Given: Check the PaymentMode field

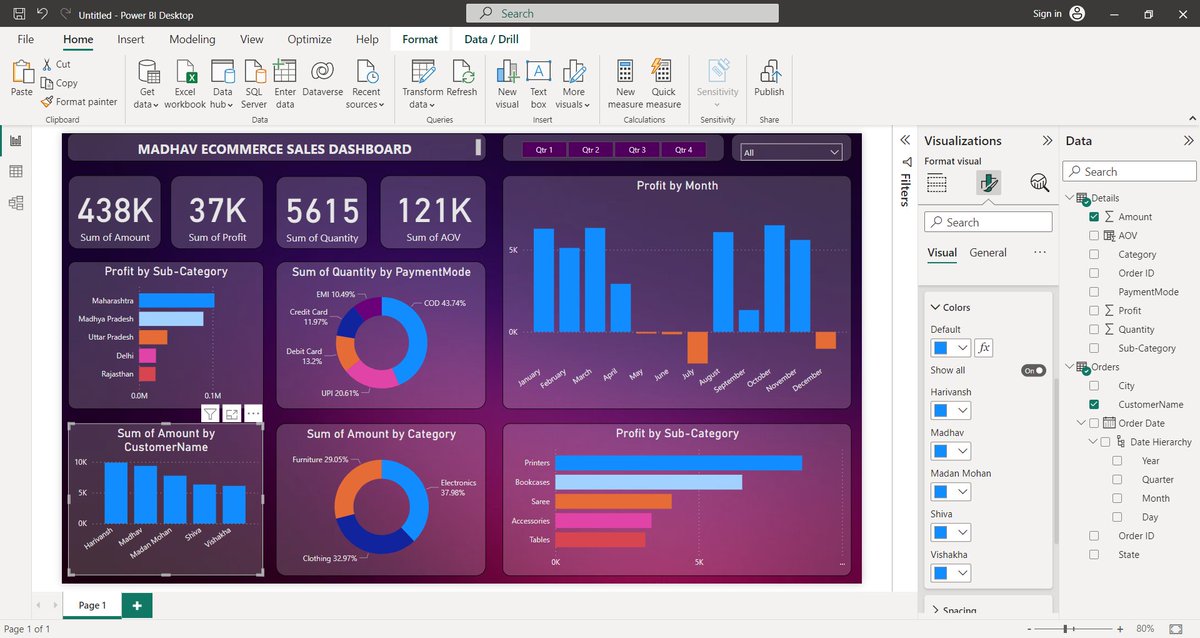Looking at the screenshot, I should tap(1095, 292).
